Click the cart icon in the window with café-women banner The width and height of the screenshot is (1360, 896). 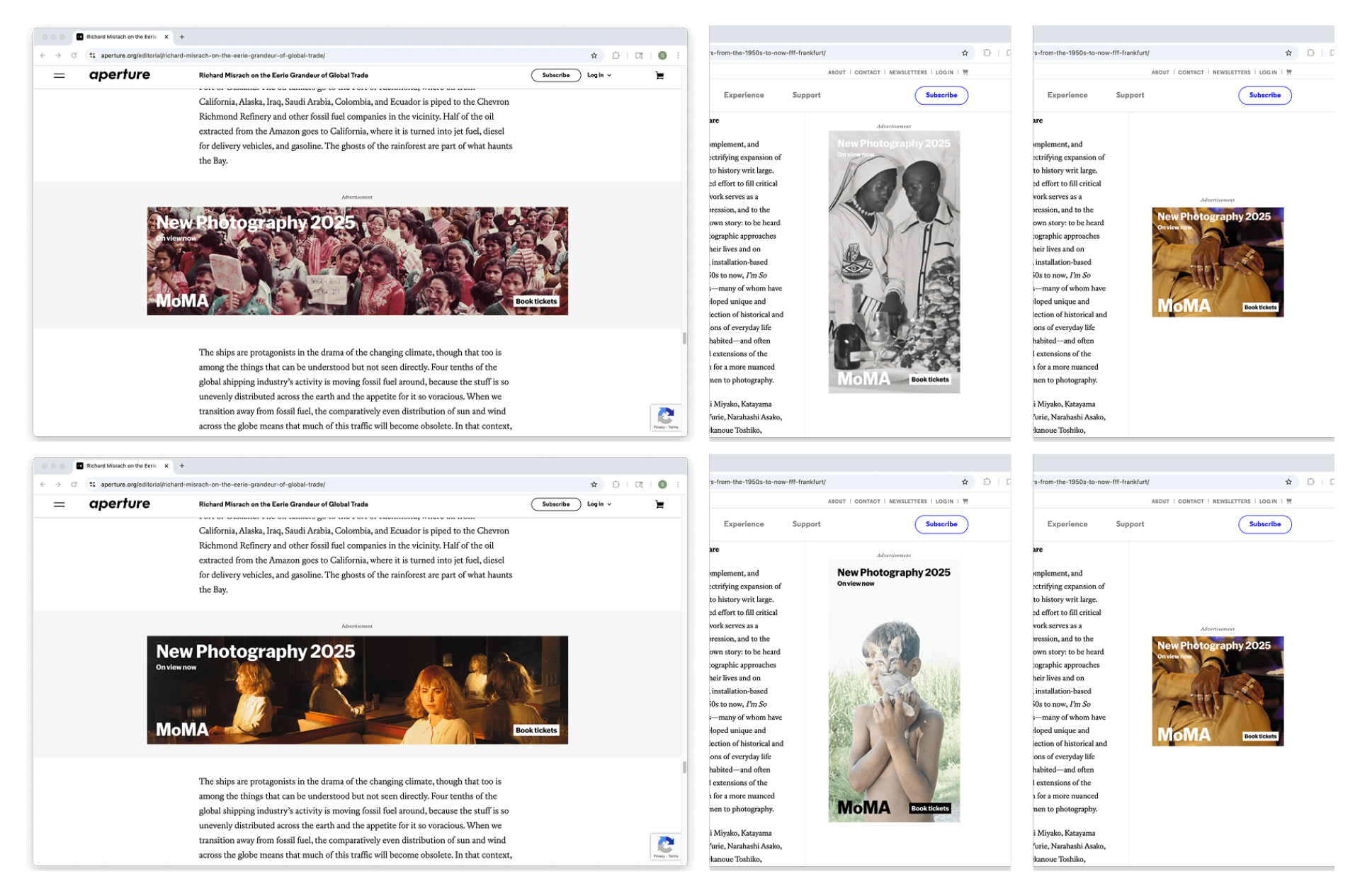pyautogui.click(x=659, y=504)
